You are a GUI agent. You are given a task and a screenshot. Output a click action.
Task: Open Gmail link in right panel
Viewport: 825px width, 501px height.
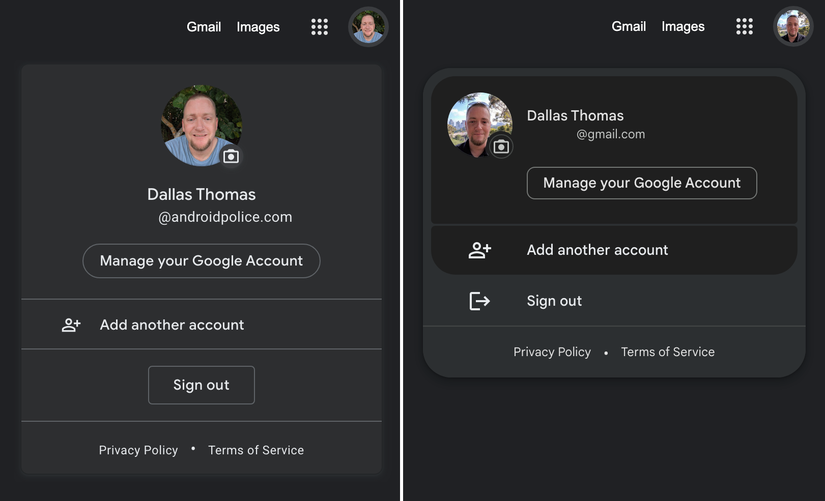click(x=629, y=26)
